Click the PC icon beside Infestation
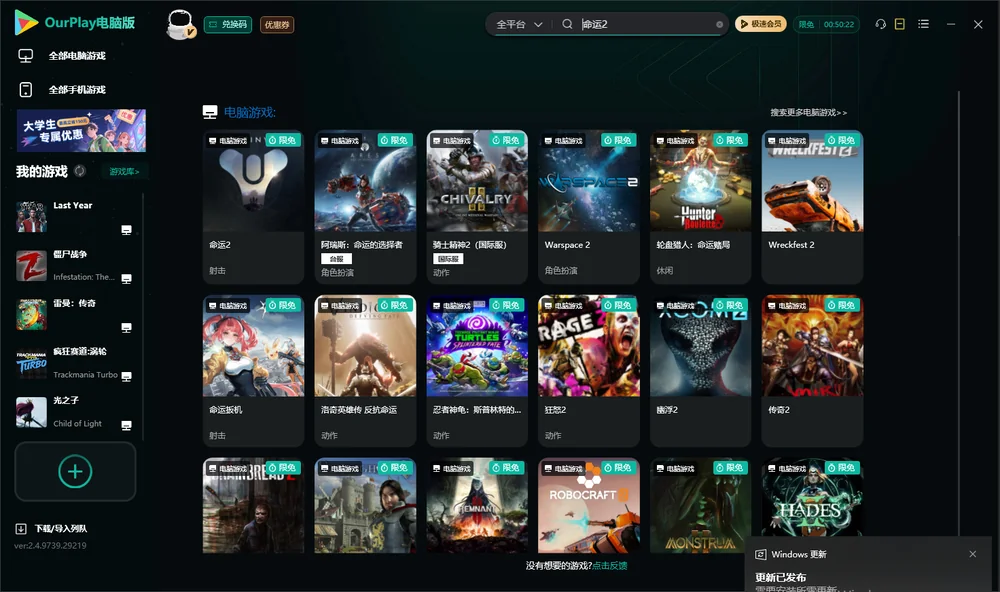This screenshot has width=1000, height=592. pos(126,279)
